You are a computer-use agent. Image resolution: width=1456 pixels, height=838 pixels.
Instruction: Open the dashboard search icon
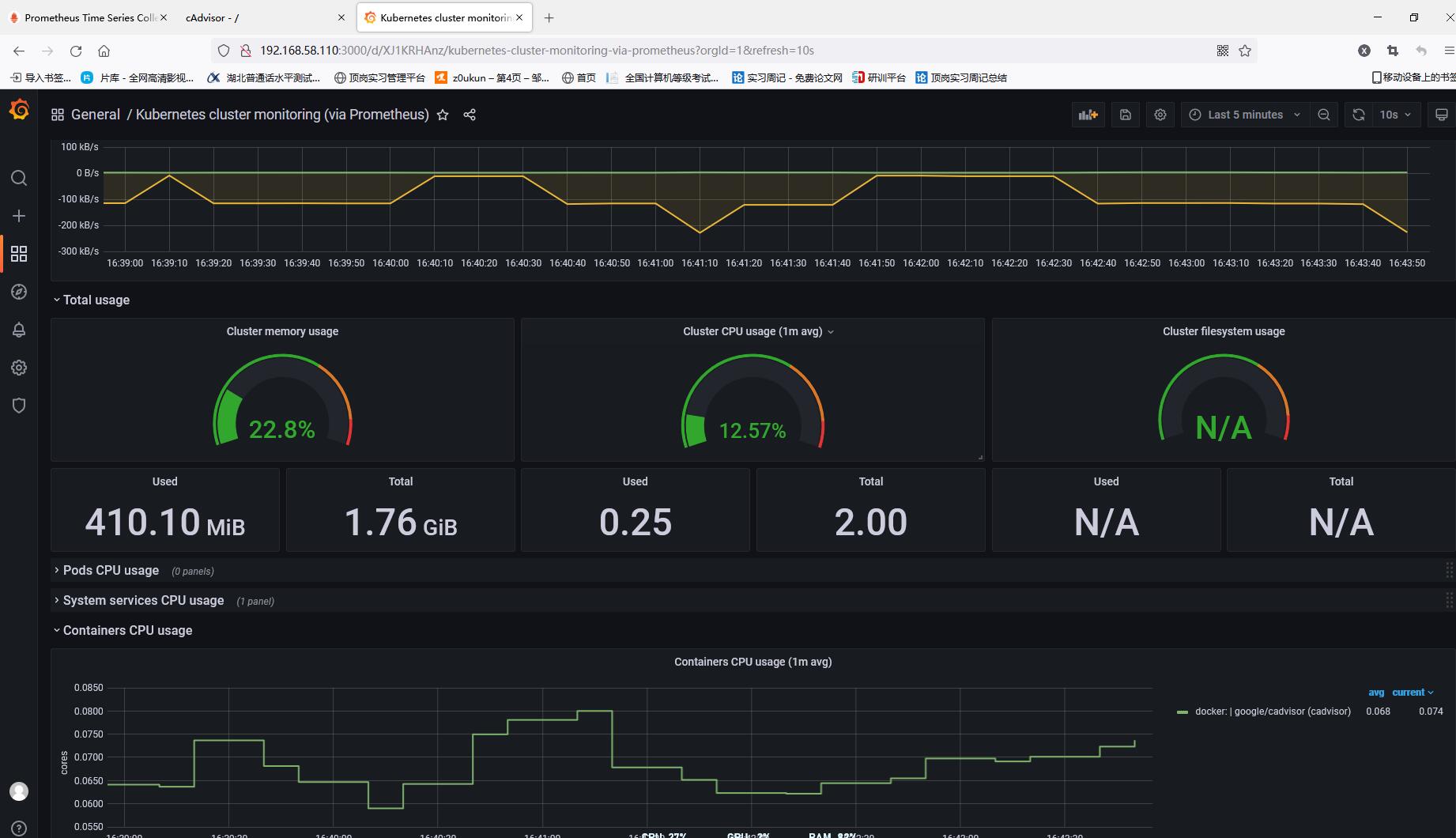coord(19,178)
